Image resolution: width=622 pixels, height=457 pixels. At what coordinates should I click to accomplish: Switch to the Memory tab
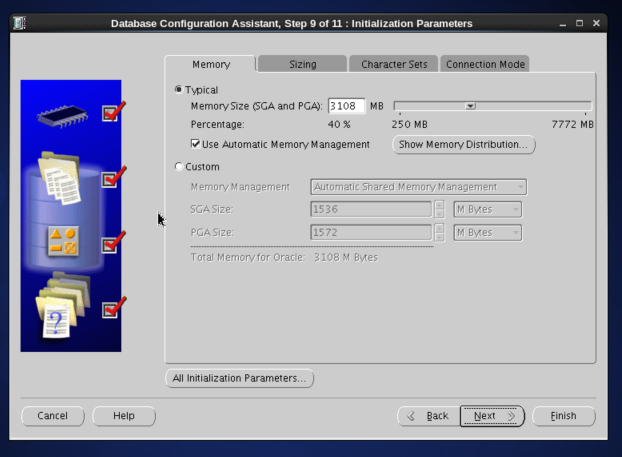(211, 64)
